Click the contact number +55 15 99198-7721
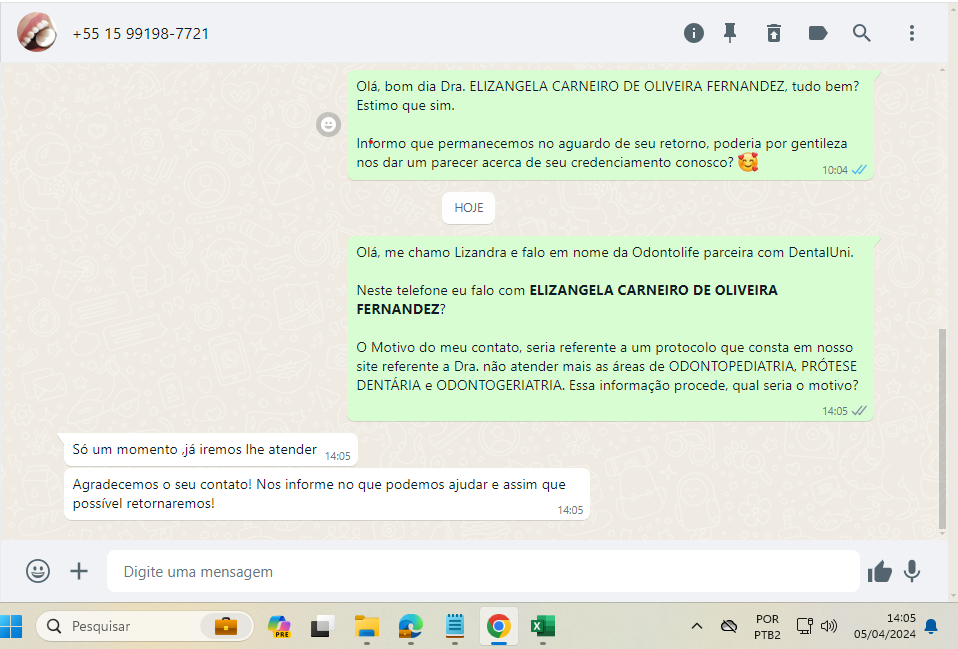Screen dimensions: 958x649 click(x=141, y=34)
